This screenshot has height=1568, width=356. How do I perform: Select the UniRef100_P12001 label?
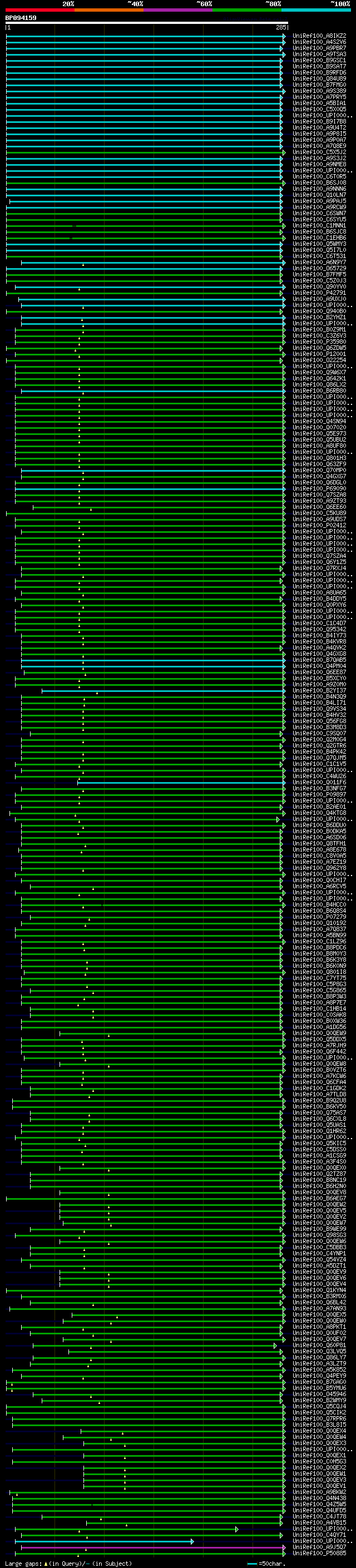click(x=319, y=354)
